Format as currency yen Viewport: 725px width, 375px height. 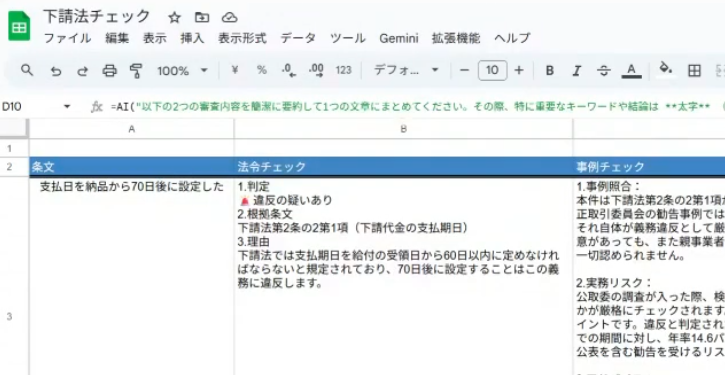(x=235, y=70)
